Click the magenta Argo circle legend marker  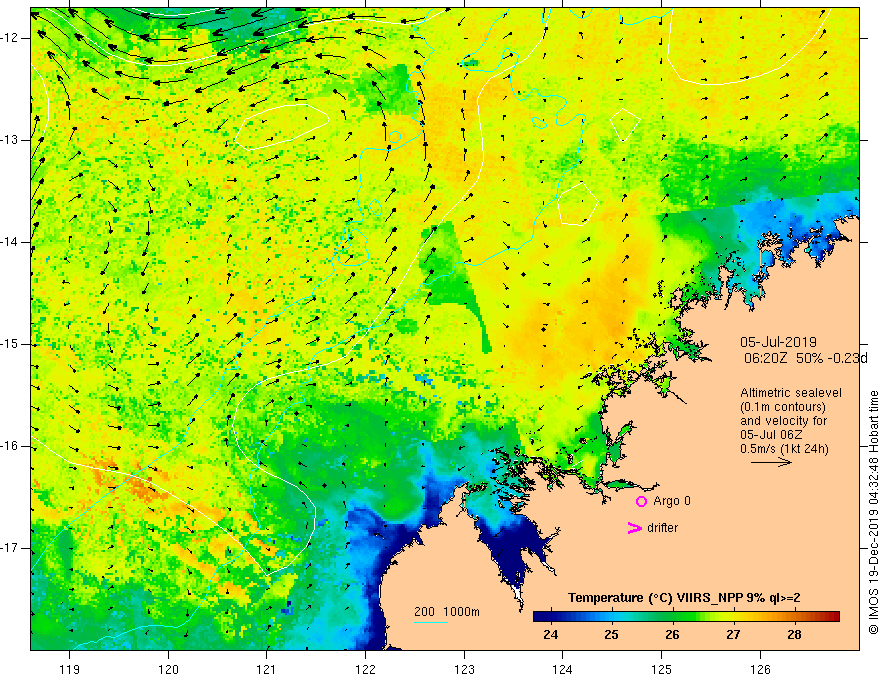point(641,501)
